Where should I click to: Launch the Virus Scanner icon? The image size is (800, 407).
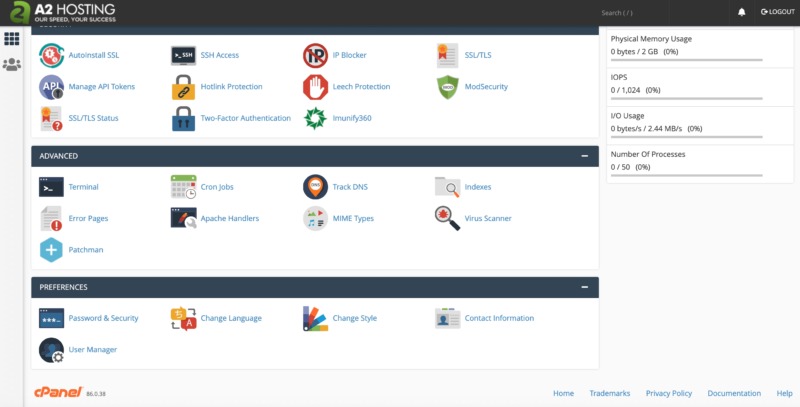(447, 218)
